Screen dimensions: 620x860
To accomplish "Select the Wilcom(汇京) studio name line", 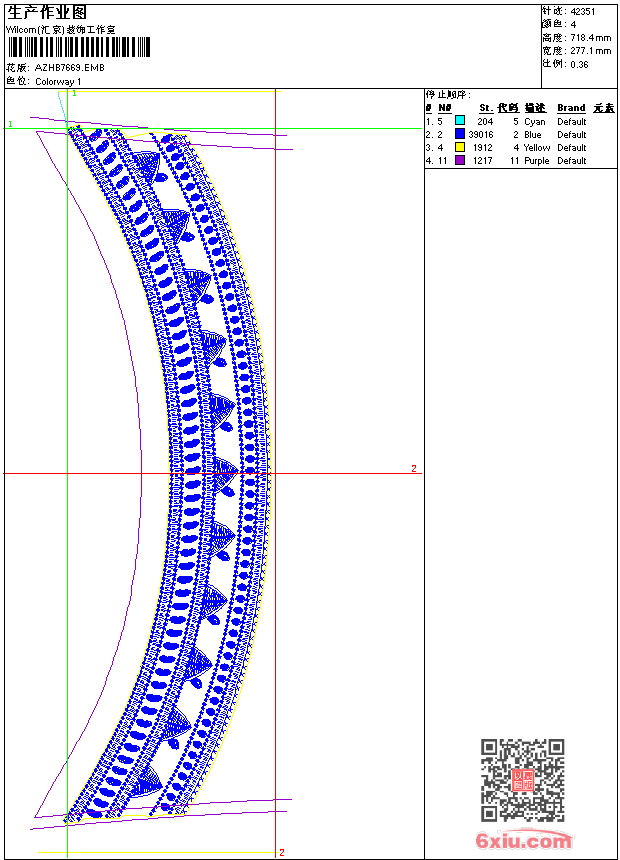I will point(61,30).
